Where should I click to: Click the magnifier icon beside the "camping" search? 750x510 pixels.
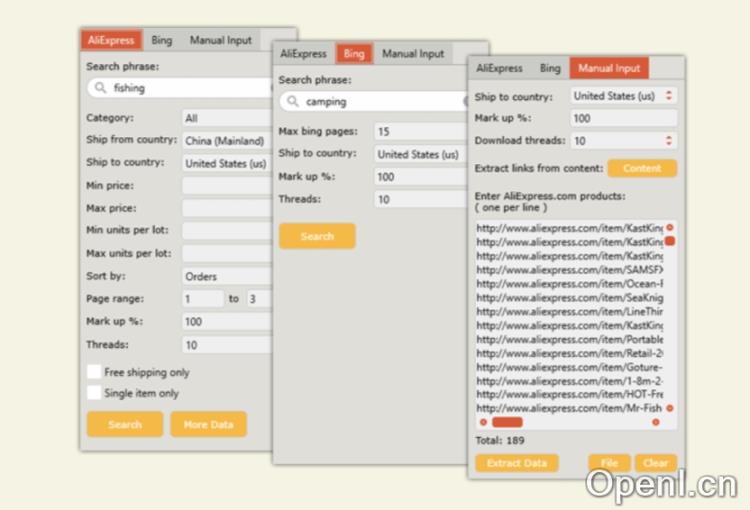(292, 102)
